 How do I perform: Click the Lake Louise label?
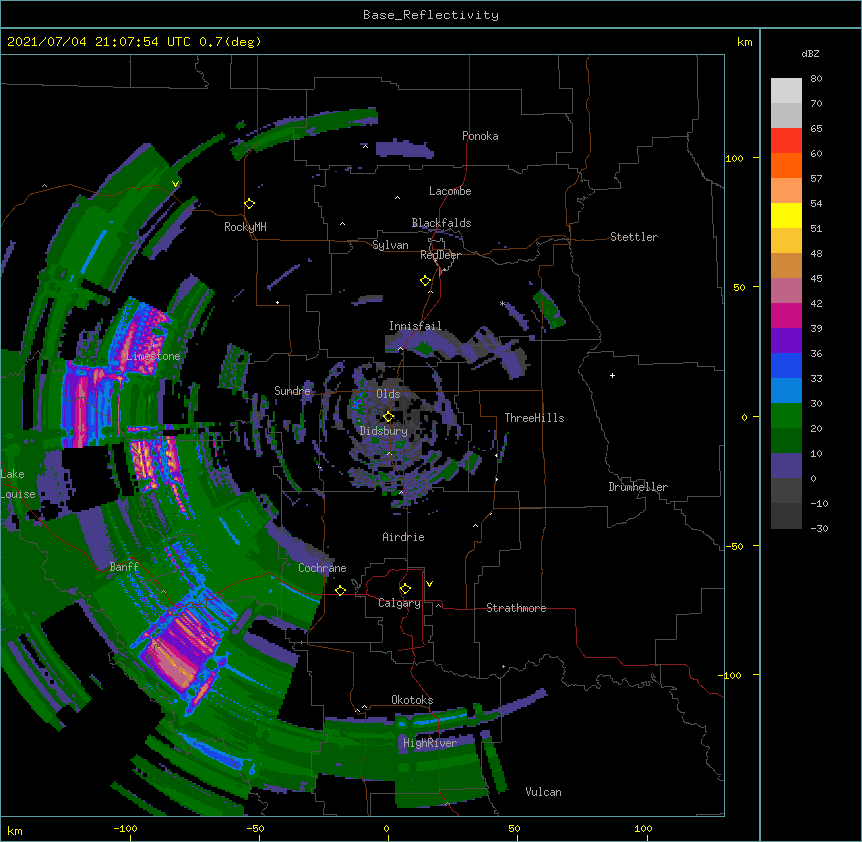tap(18, 484)
